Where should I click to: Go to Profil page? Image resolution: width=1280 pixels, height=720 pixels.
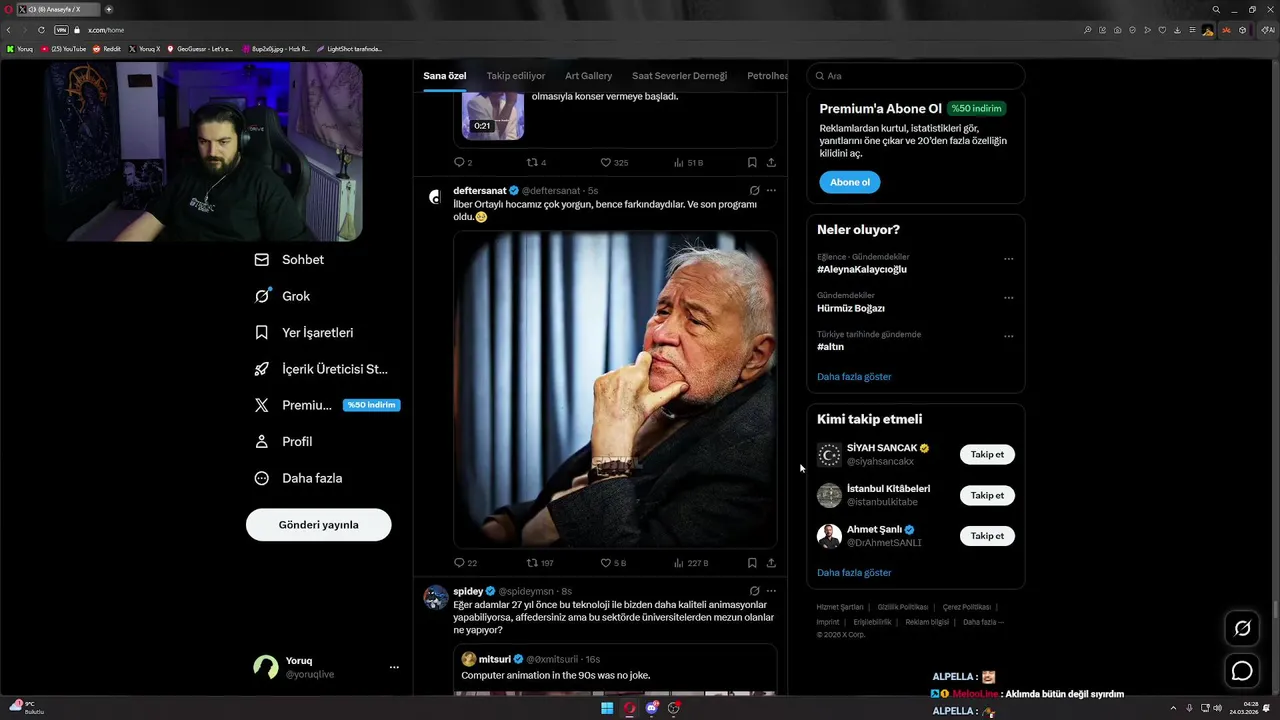point(283,442)
